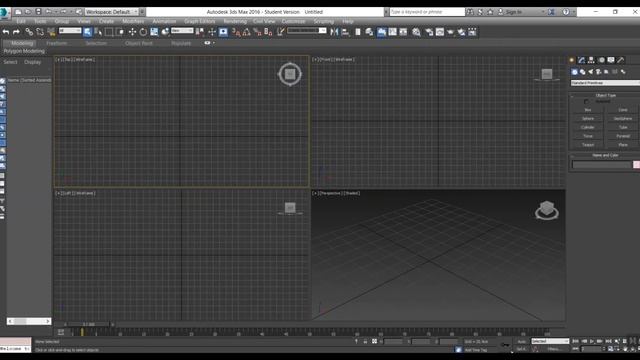Open the Select by Name dialog icon
This screenshot has height=360, width=640.
tap(98, 32)
